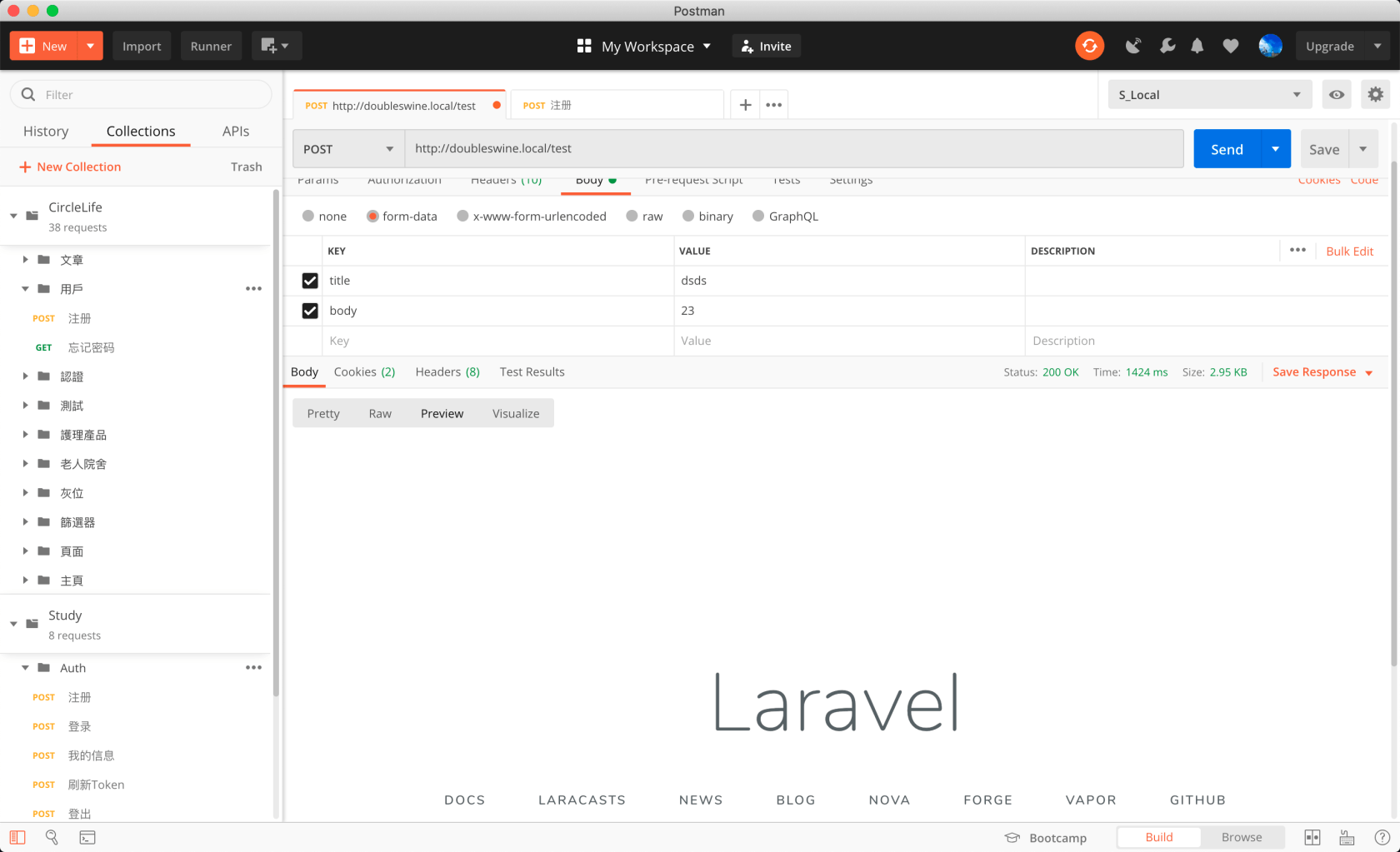Open the response Cookies (2) tab

[364, 372]
